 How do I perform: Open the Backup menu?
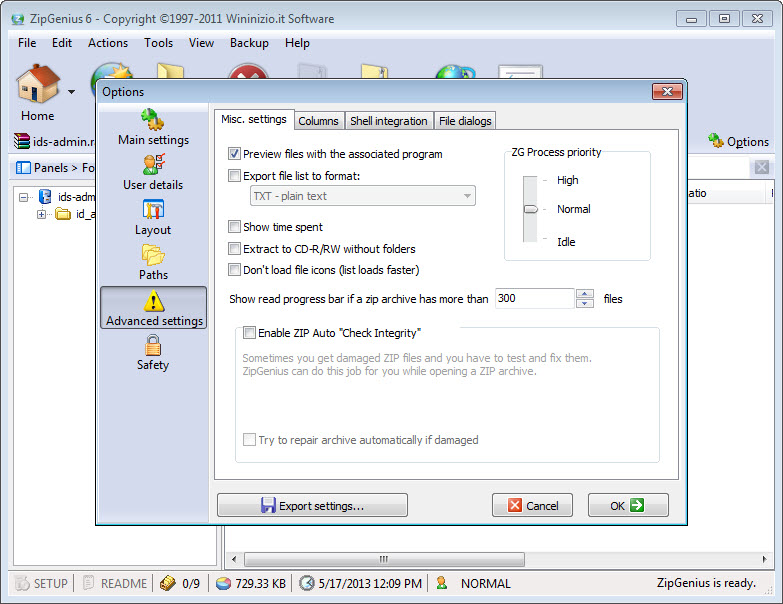249,43
